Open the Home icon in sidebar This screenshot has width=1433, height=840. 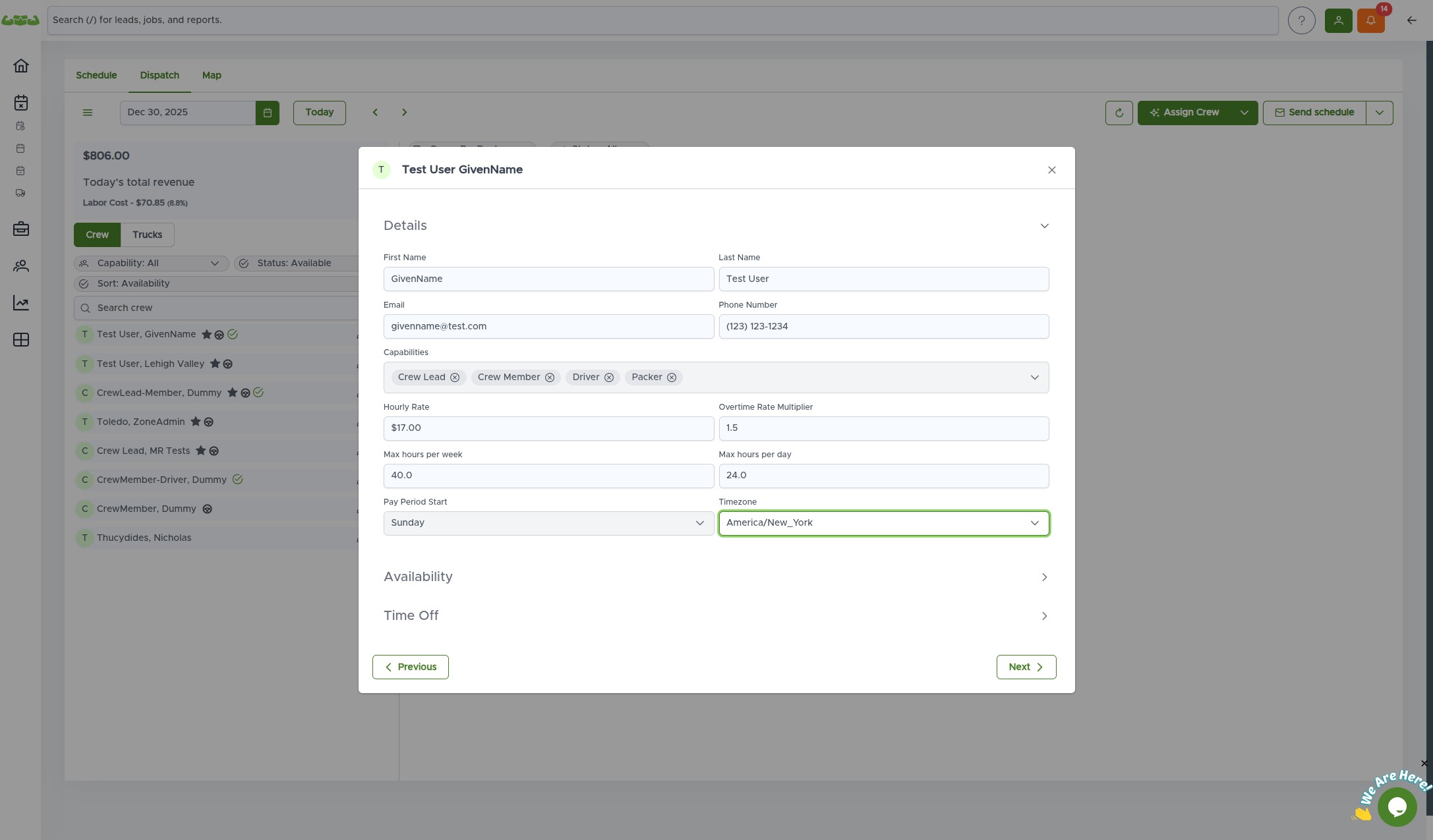click(x=21, y=66)
